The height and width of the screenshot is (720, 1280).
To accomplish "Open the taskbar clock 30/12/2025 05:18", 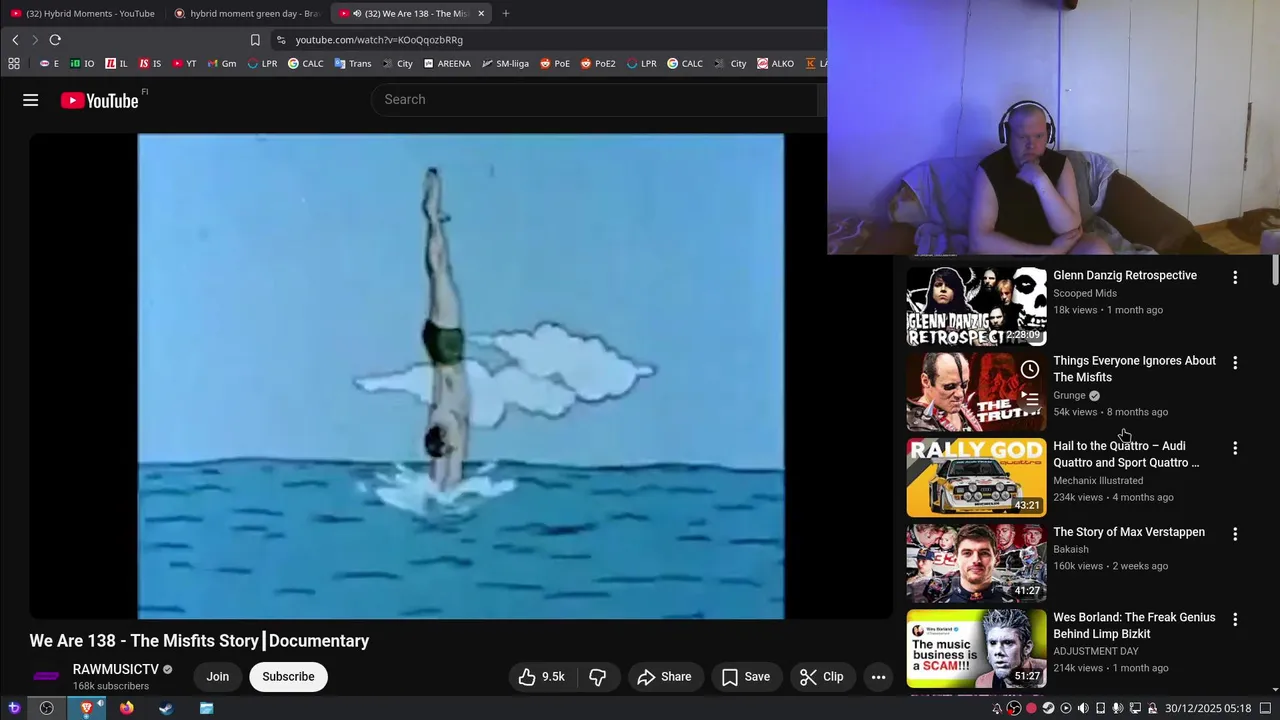I will coord(1208,708).
